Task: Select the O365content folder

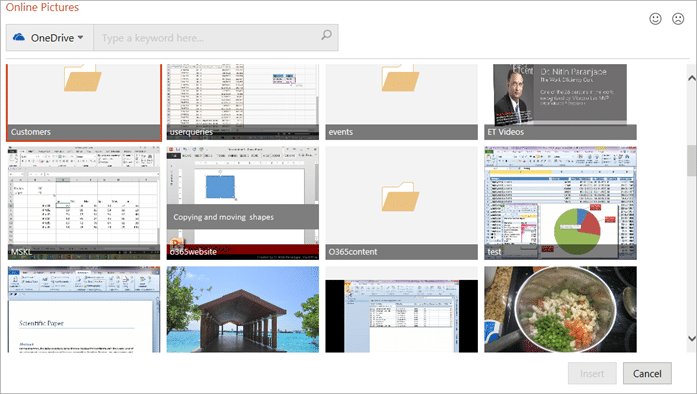Action: [x=401, y=203]
